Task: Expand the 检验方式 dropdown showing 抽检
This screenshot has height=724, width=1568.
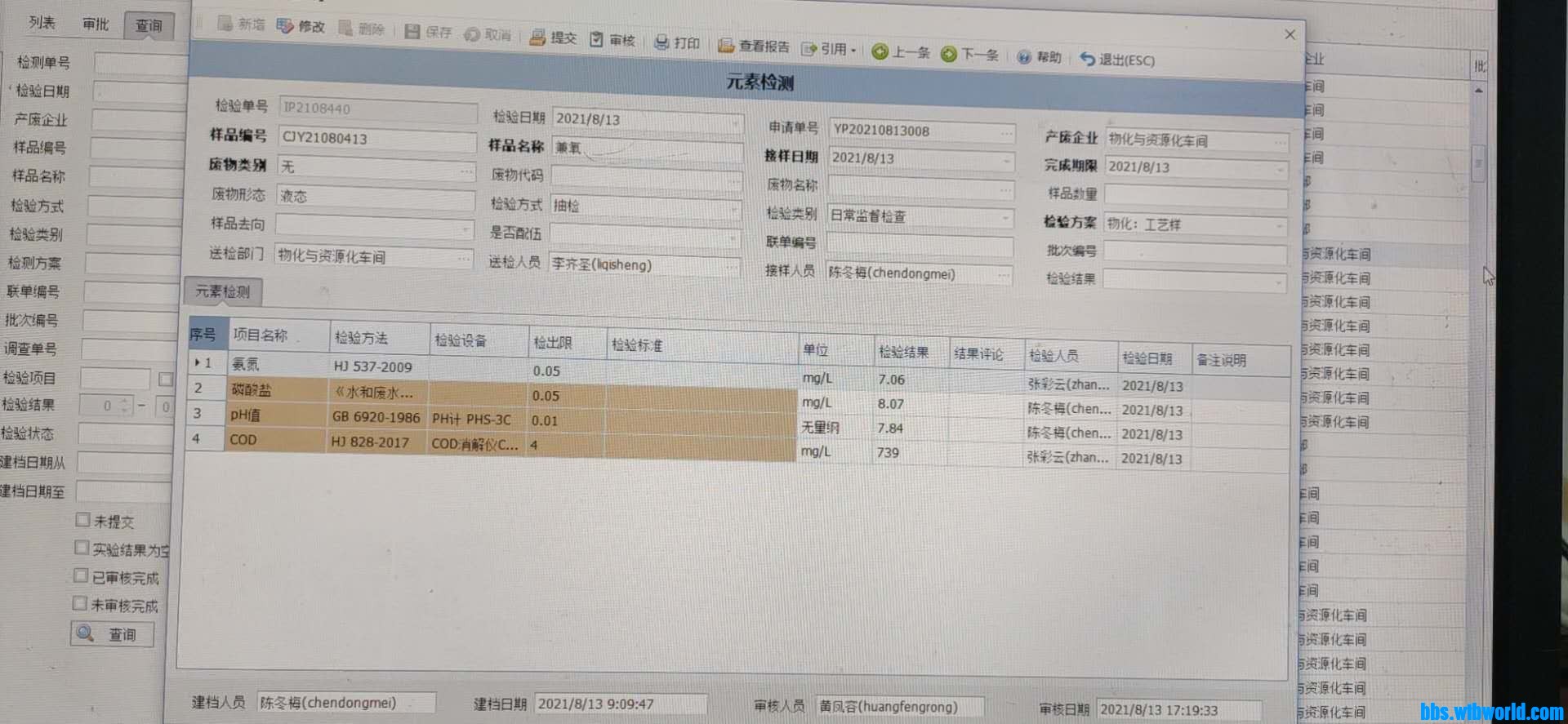Action: click(733, 210)
